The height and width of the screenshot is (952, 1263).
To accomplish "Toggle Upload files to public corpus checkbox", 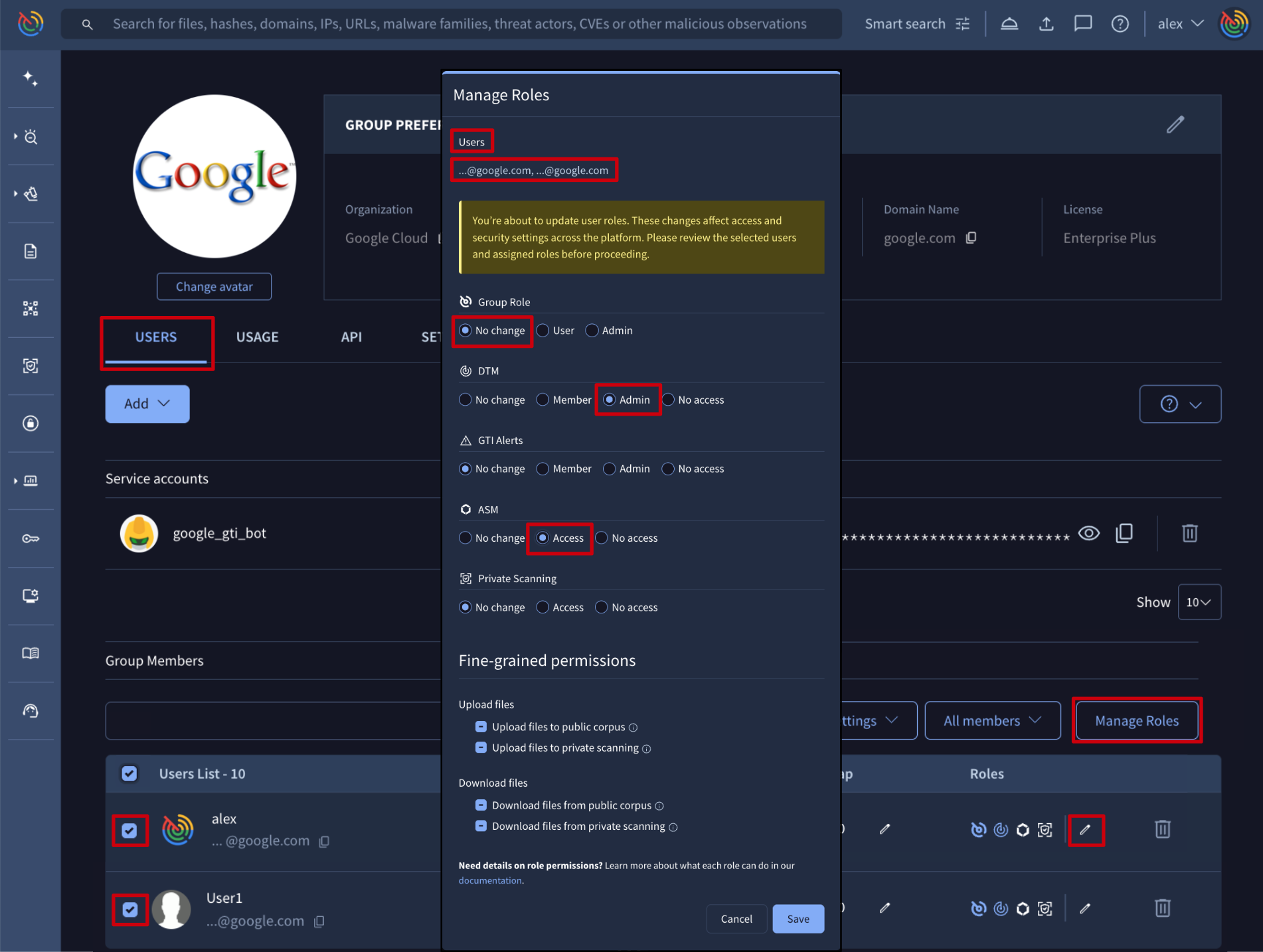I will pyautogui.click(x=481, y=727).
